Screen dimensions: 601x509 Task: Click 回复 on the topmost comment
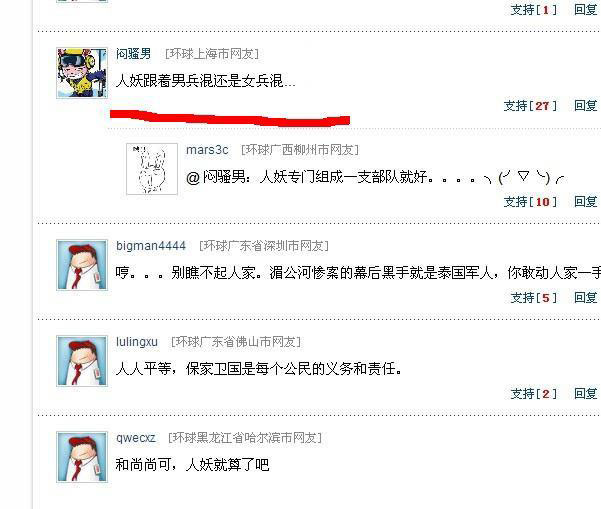pos(585,10)
